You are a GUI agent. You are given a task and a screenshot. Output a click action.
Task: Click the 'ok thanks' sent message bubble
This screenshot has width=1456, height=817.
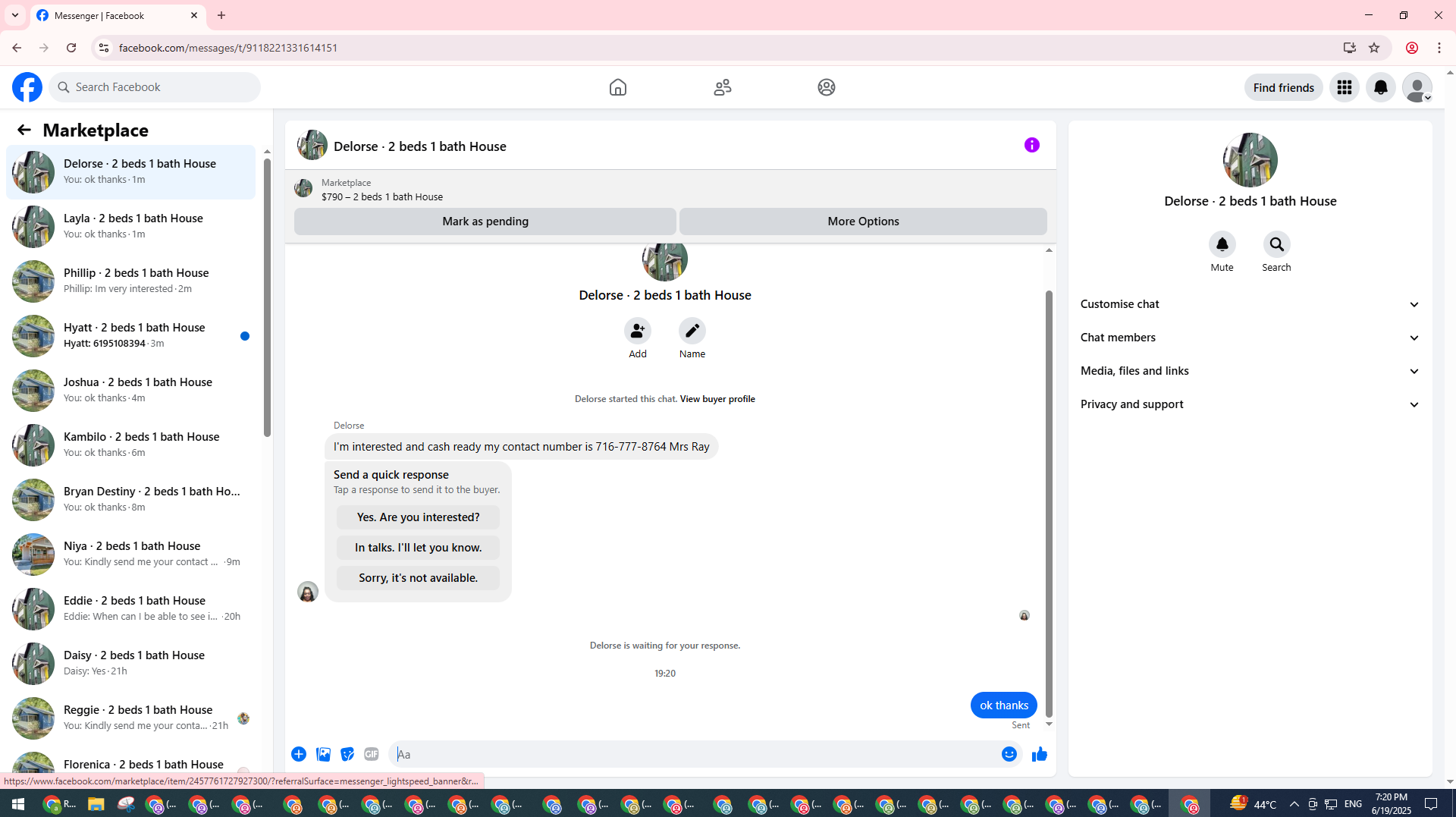[x=1004, y=705]
